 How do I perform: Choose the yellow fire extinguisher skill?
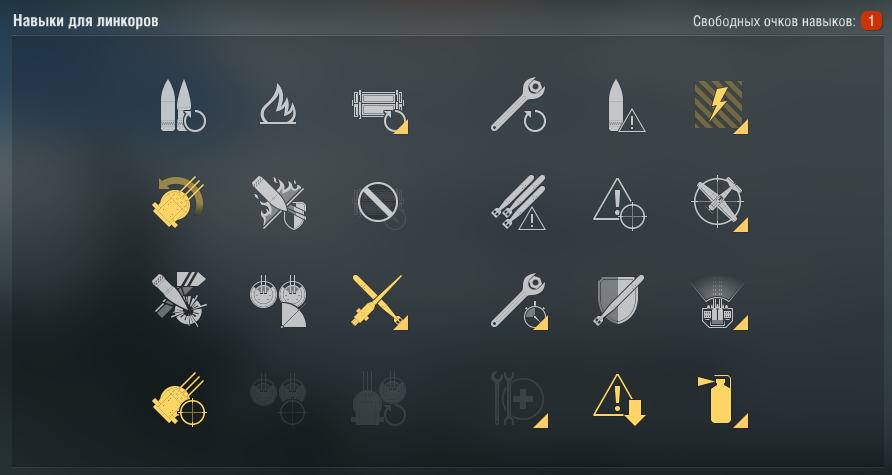tap(722, 400)
